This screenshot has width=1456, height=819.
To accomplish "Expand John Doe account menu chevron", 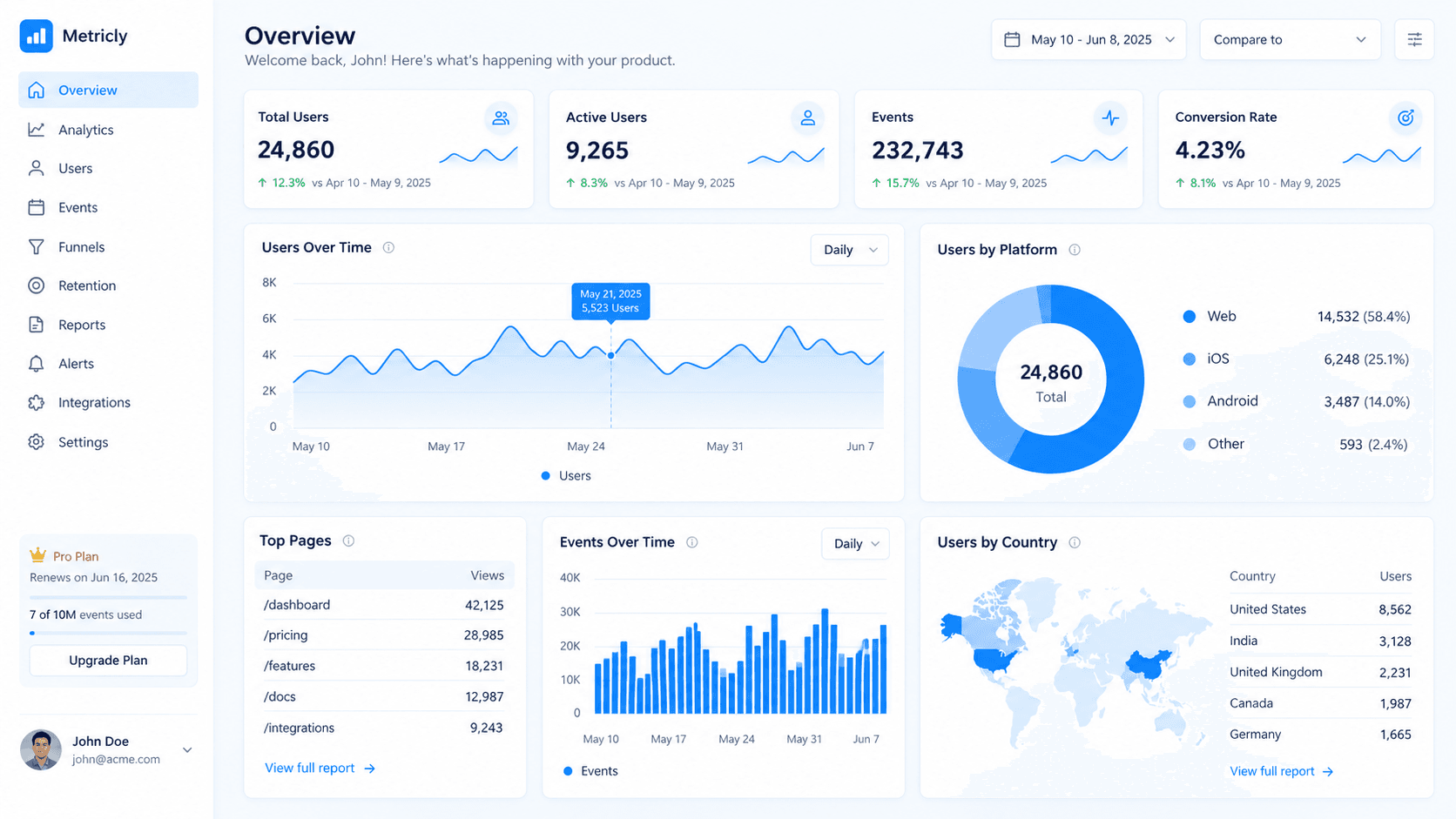I will click(x=187, y=749).
